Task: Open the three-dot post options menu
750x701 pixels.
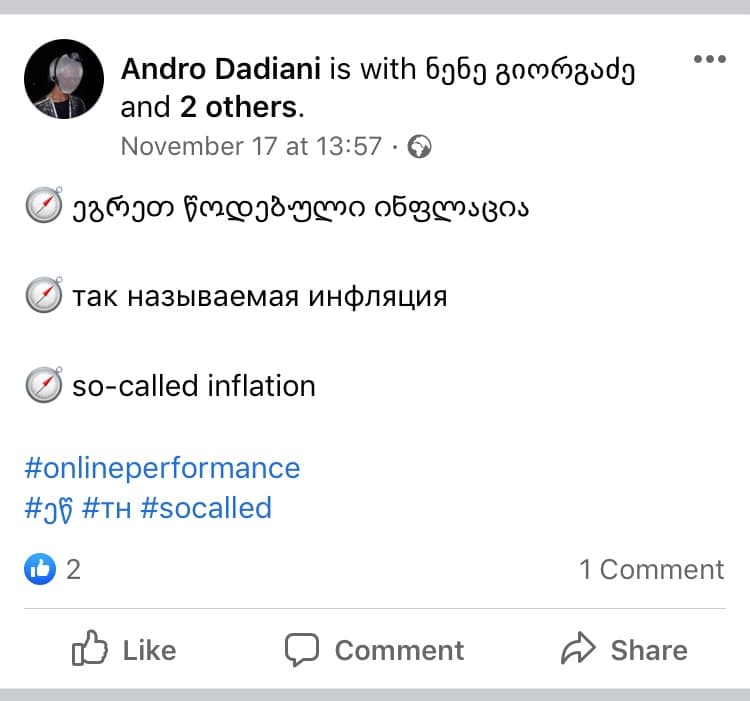Action: [x=710, y=59]
